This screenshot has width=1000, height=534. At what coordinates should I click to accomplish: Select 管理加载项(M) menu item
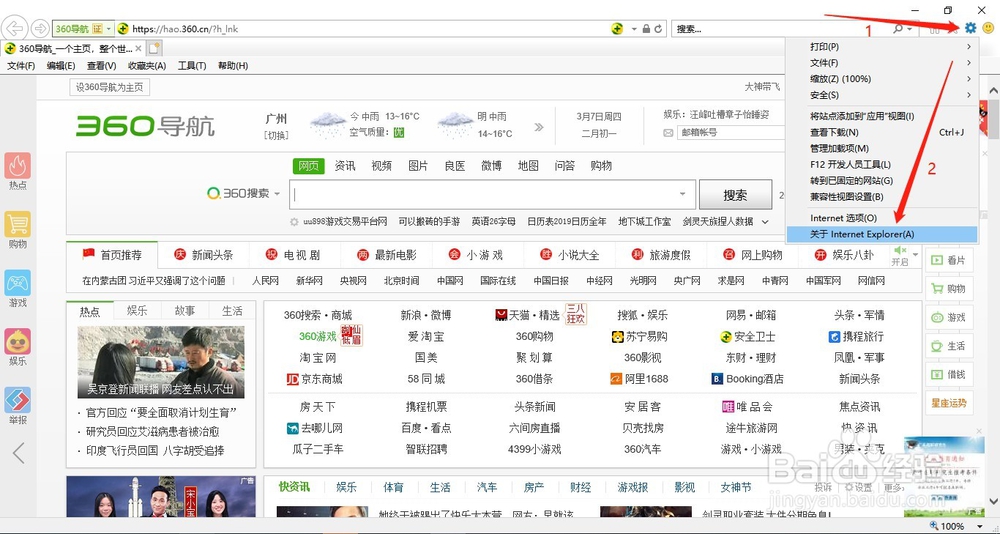(x=882, y=149)
